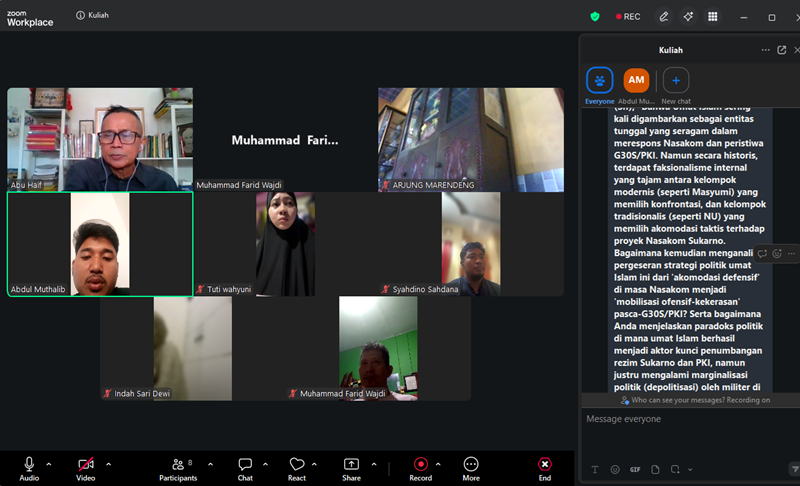The image size is (800, 486).
Task: Click the End meeting button
Action: [x=545, y=469]
